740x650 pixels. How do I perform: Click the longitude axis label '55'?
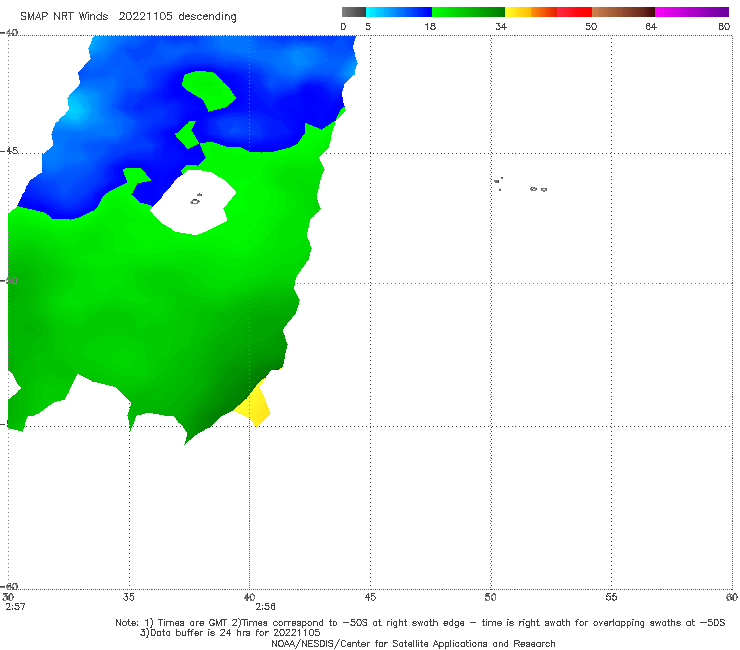[x=611, y=597]
